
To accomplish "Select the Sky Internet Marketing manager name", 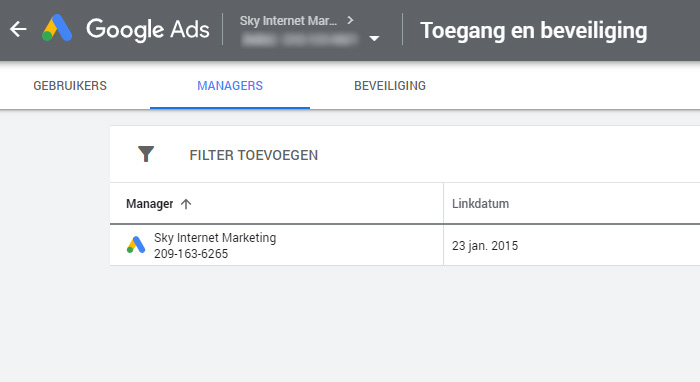I will tap(215, 238).
